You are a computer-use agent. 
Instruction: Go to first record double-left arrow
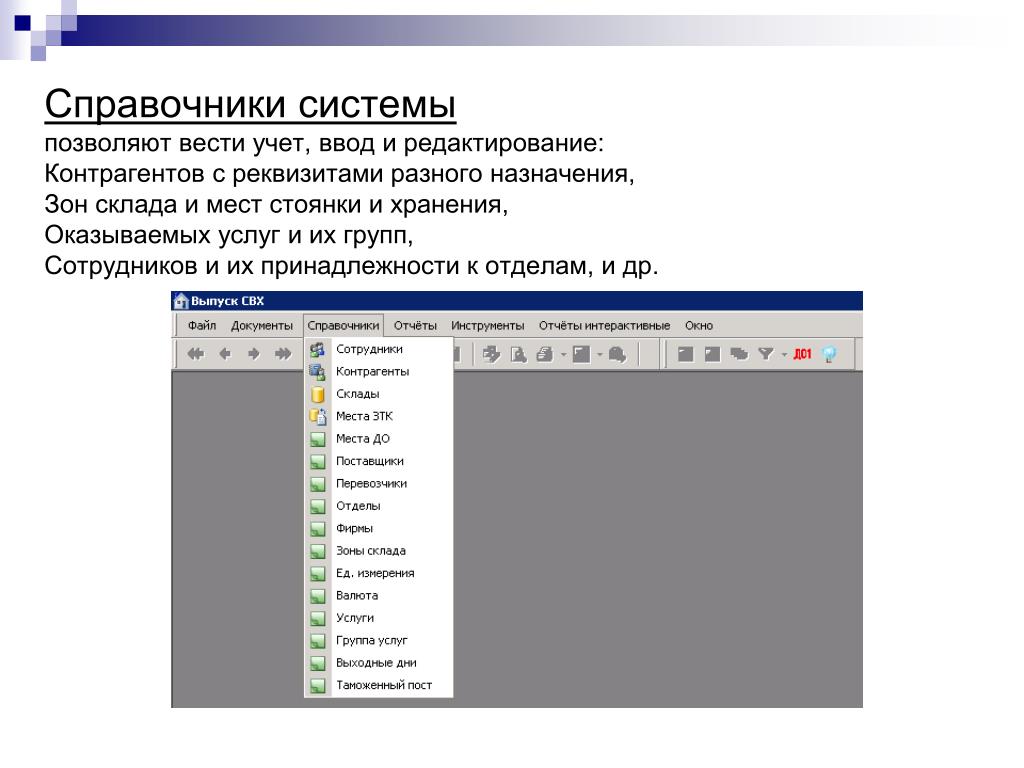pyautogui.click(x=195, y=355)
